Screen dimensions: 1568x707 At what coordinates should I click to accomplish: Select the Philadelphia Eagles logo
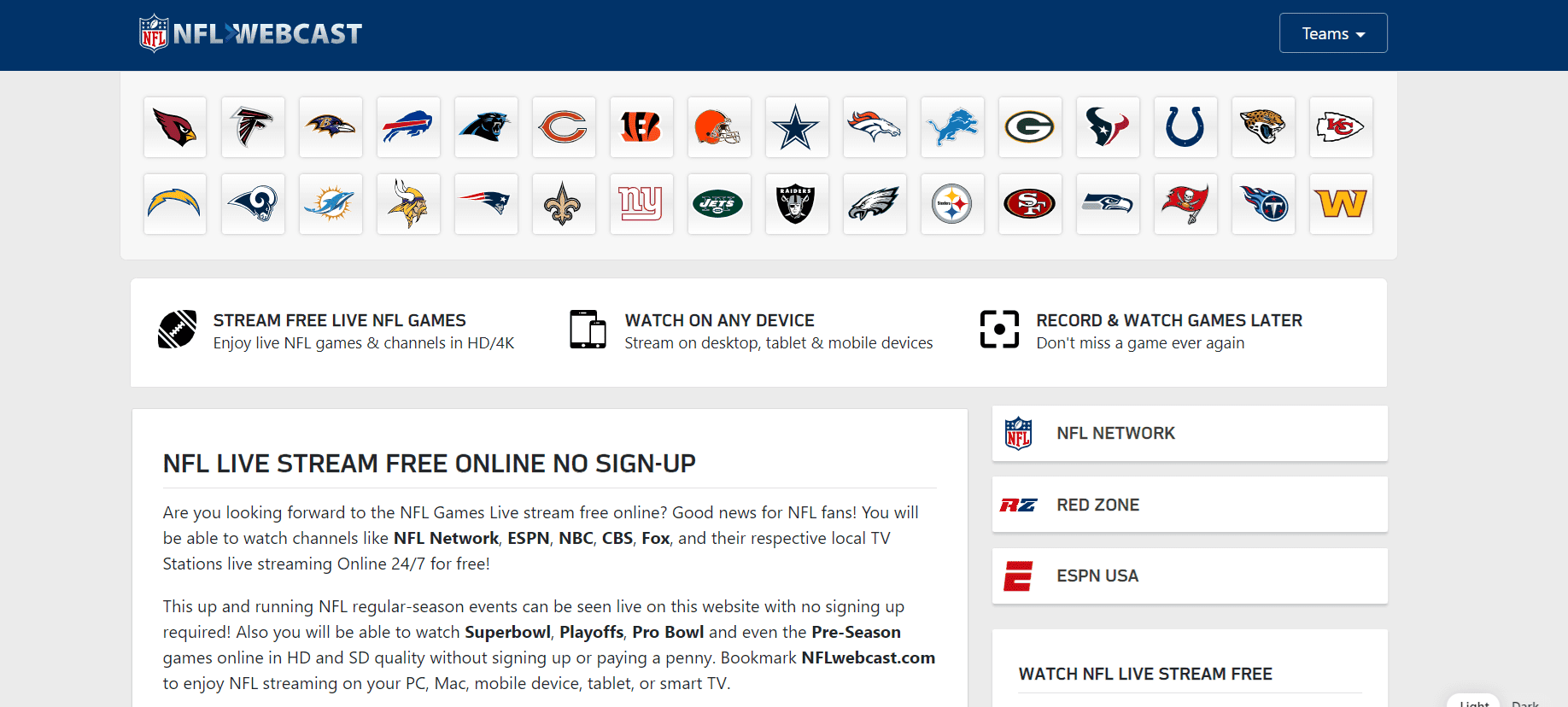click(x=875, y=204)
